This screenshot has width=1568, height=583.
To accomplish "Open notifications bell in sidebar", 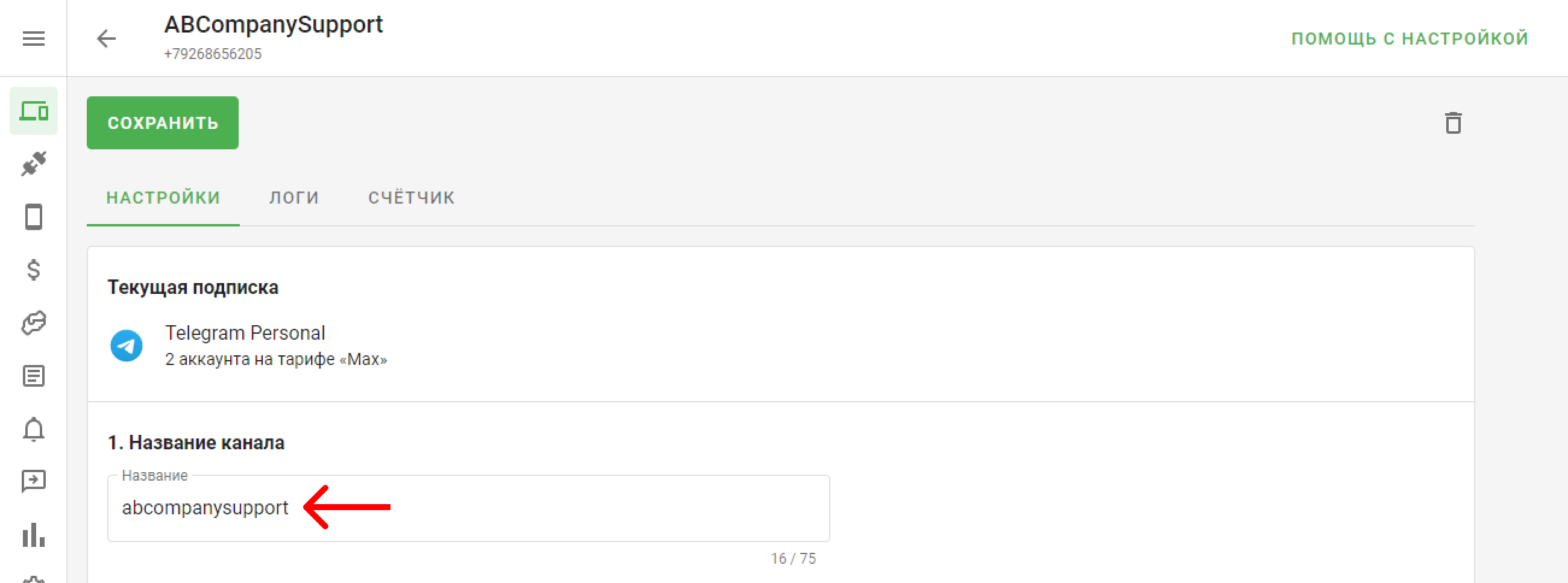I will click(34, 429).
